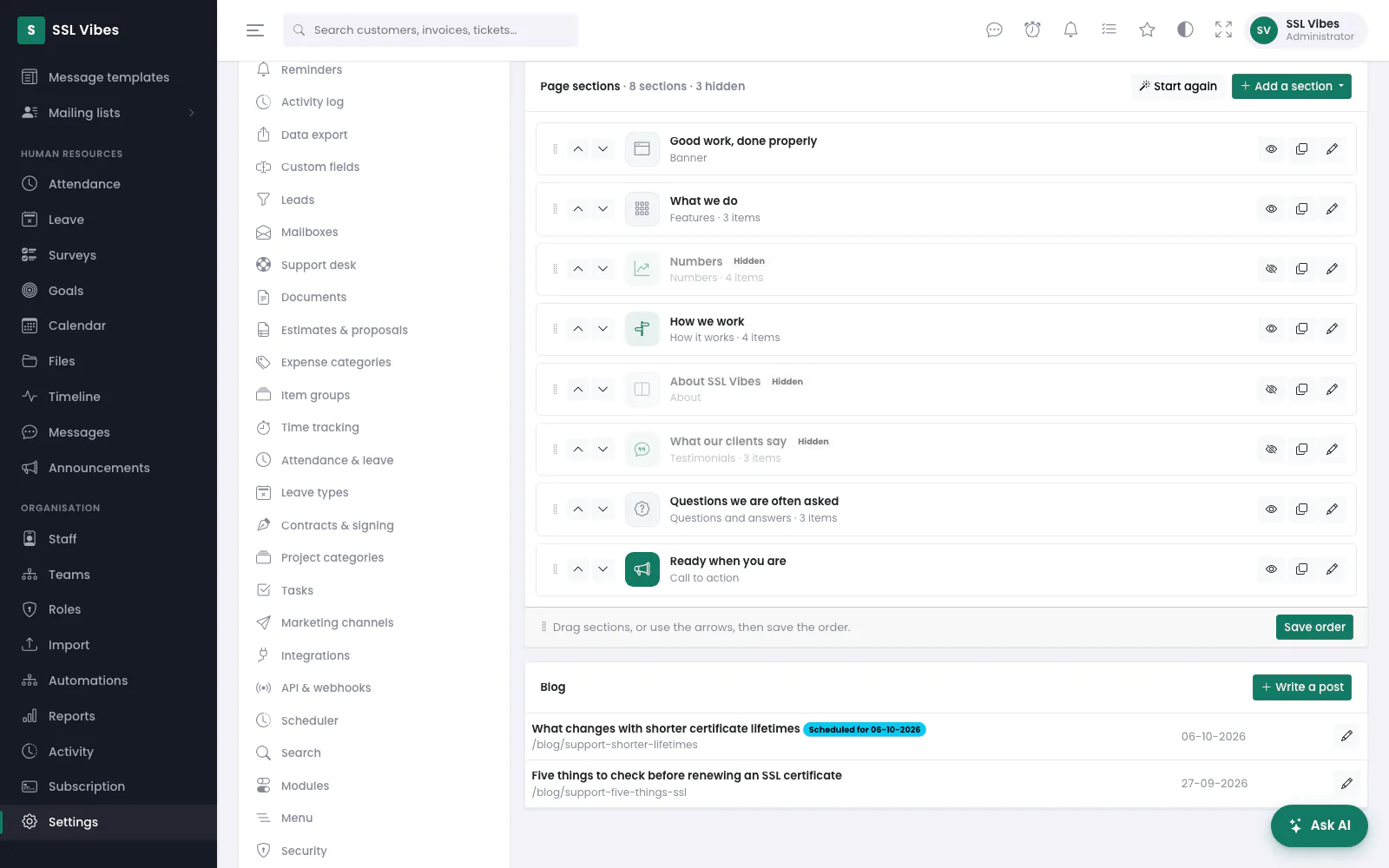Show the hidden 'Numbers' section
The image size is (1389, 868).
[1271, 269]
